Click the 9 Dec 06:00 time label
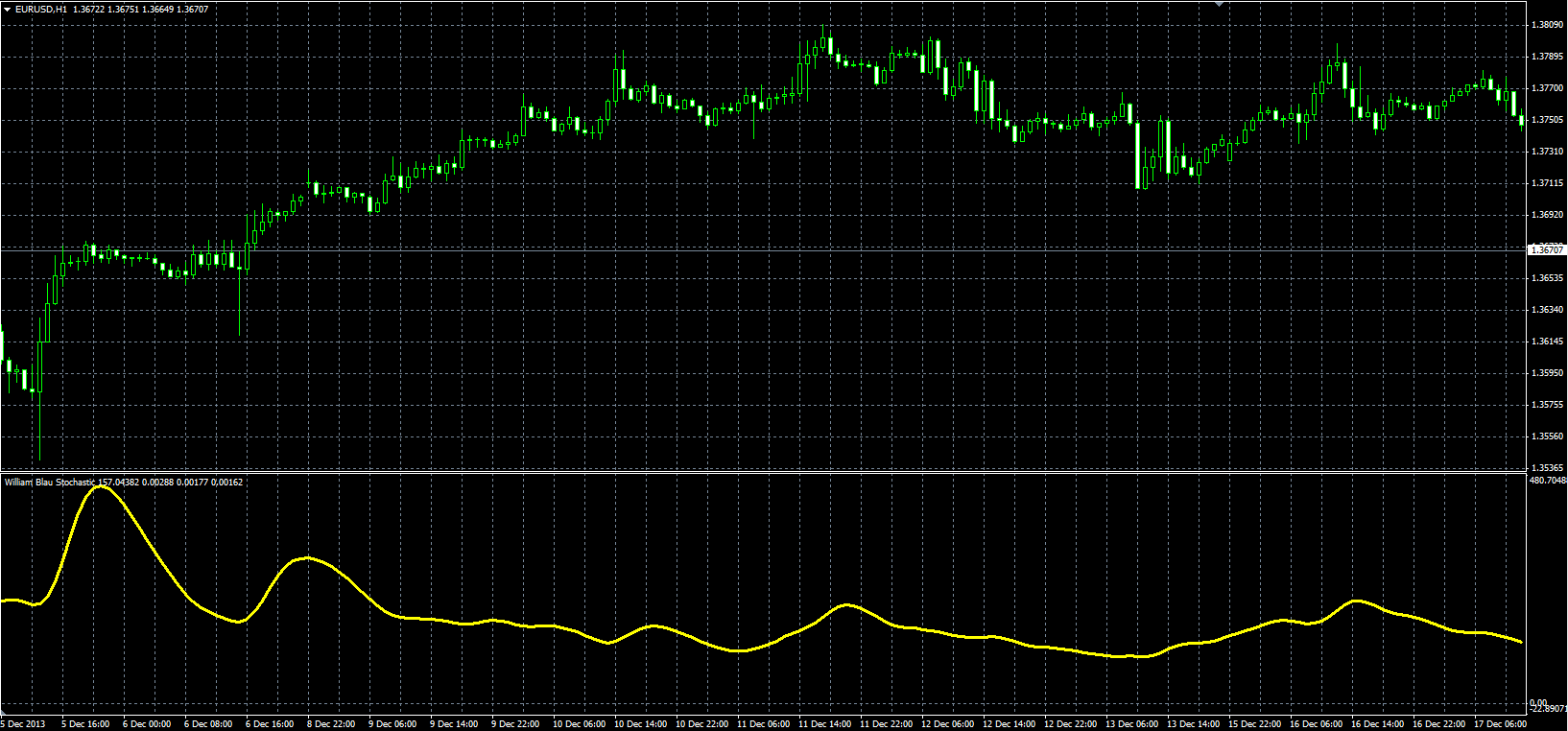 click(x=392, y=724)
